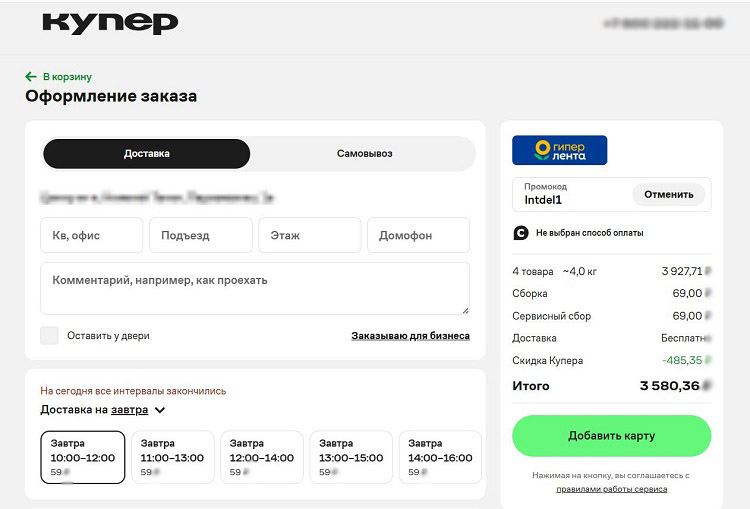Check the 'Оставить у двери' checkbox
Viewport: 750px width, 509px height.
pos(49,336)
